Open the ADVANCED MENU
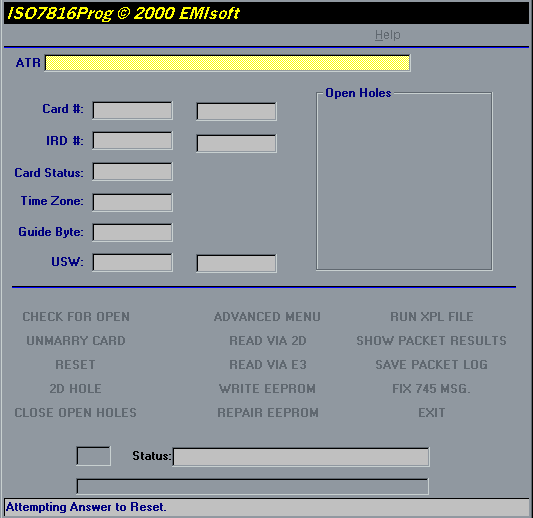 267,317
